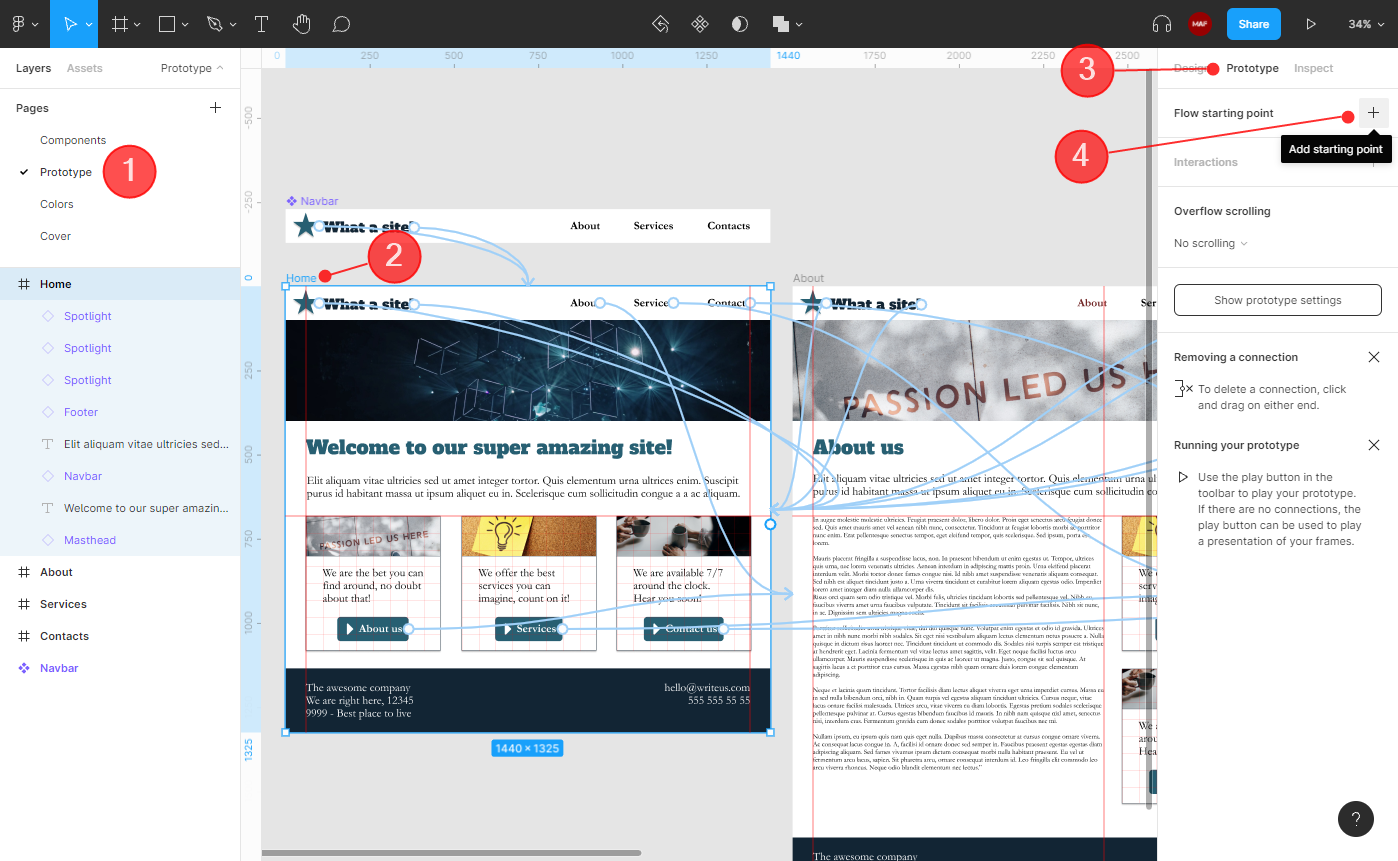Open audio headphones conversation icon
Viewport: 1398px width, 861px height.
coord(1161,24)
